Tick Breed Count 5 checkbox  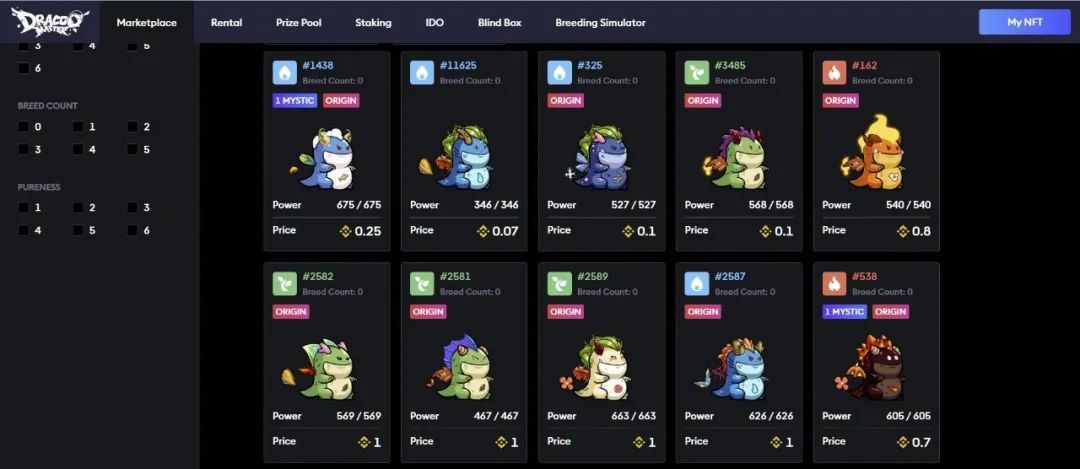[x=132, y=149]
